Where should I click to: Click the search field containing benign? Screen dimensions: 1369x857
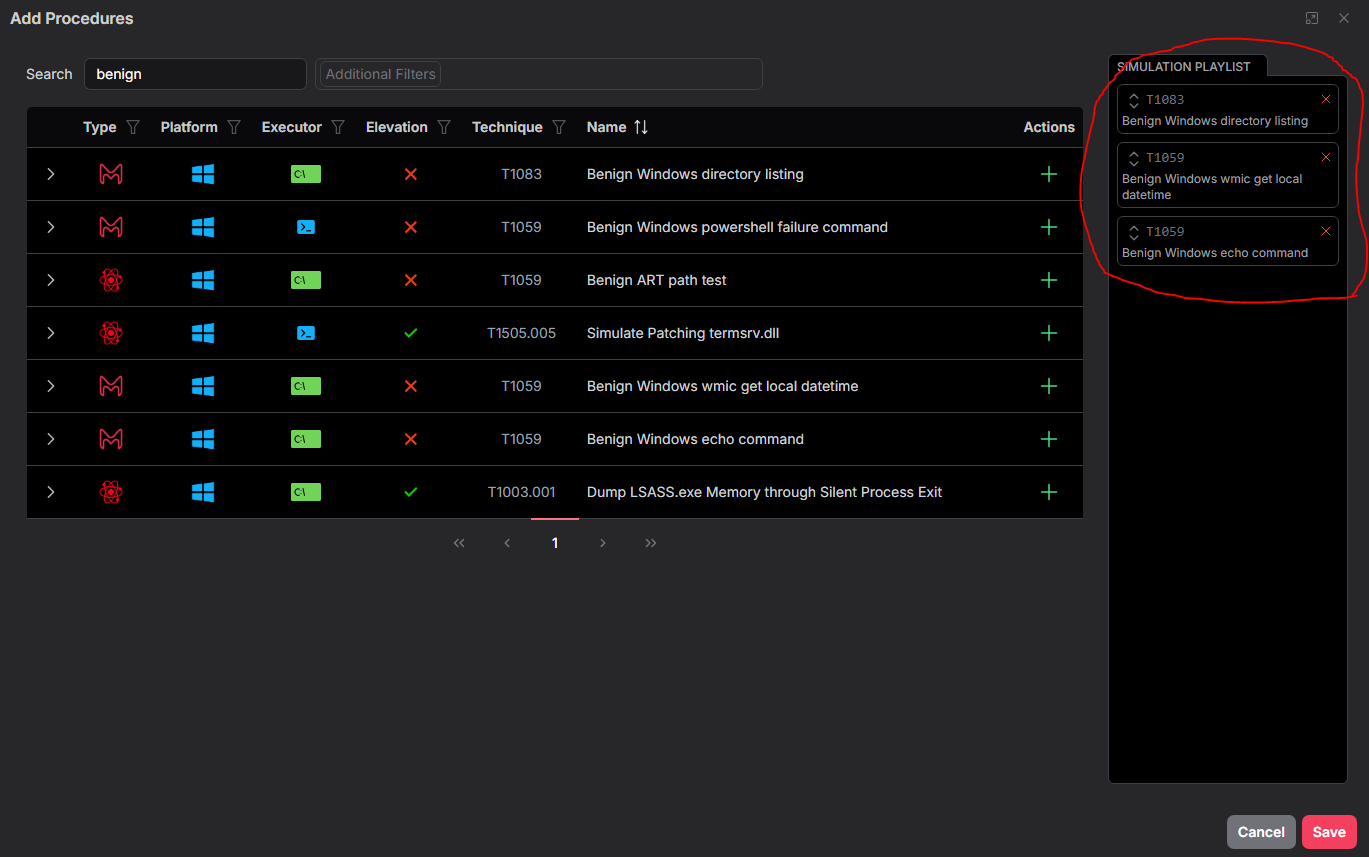[195, 73]
